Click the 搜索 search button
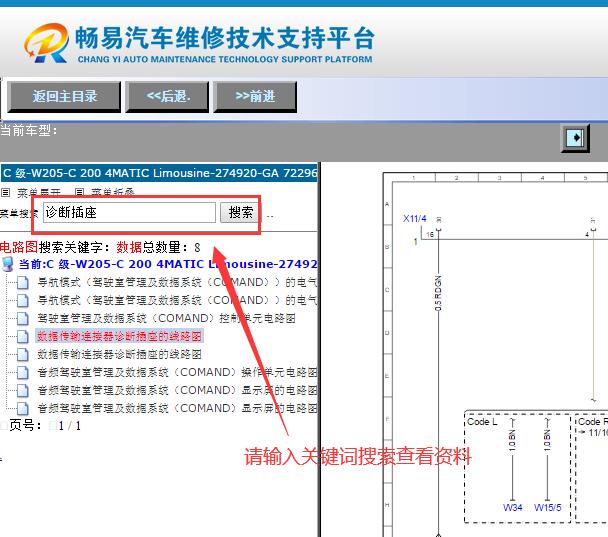Viewport: 608px width, 537px height. 240,212
